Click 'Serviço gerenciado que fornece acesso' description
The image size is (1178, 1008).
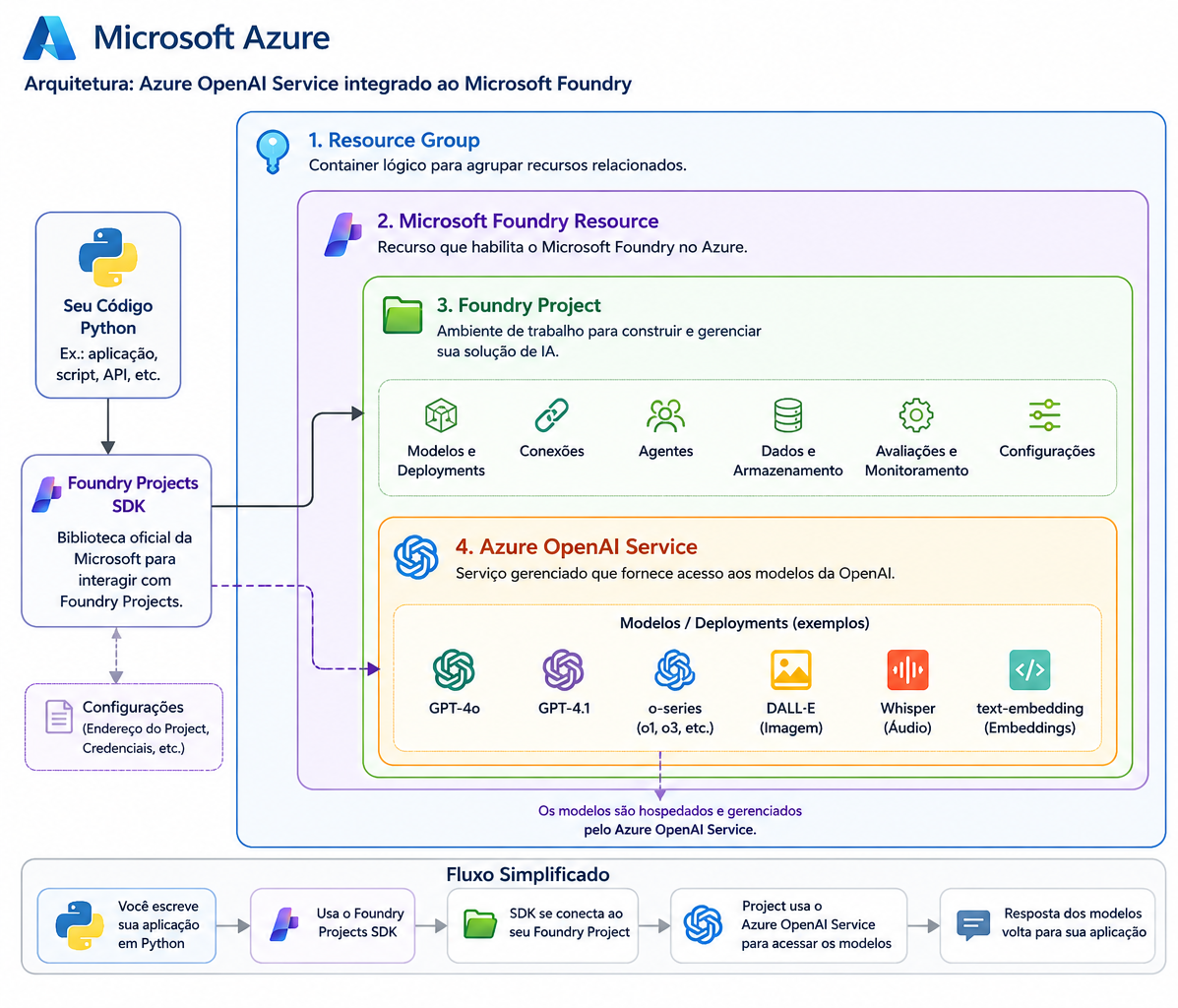pos(675,574)
